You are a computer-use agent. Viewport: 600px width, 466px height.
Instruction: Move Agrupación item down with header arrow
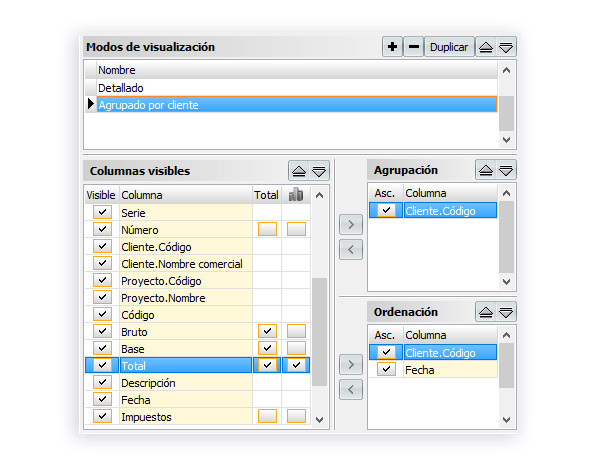(506, 171)
